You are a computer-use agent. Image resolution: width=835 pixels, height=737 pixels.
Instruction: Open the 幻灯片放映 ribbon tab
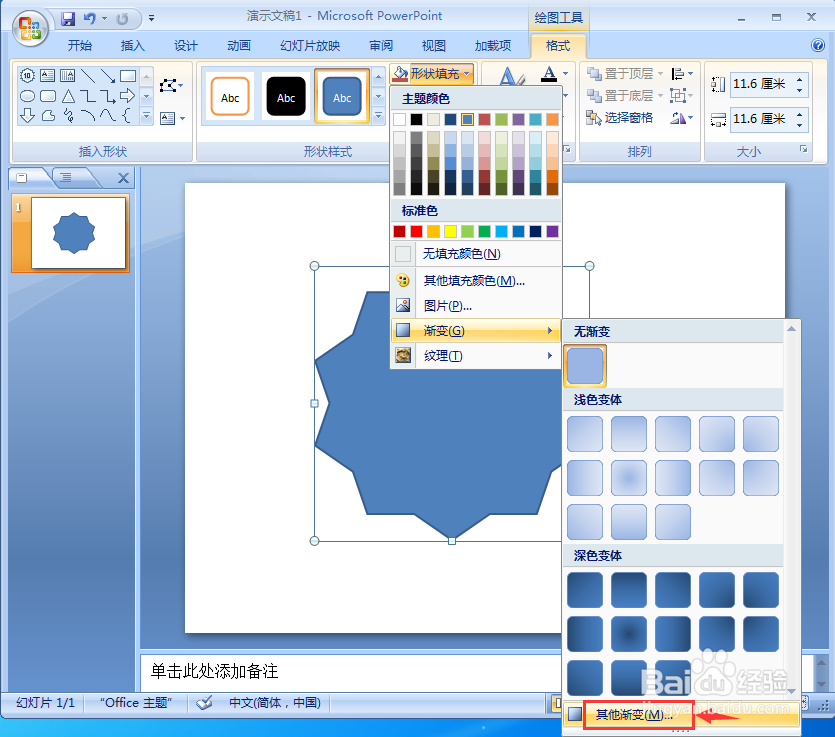310,46
